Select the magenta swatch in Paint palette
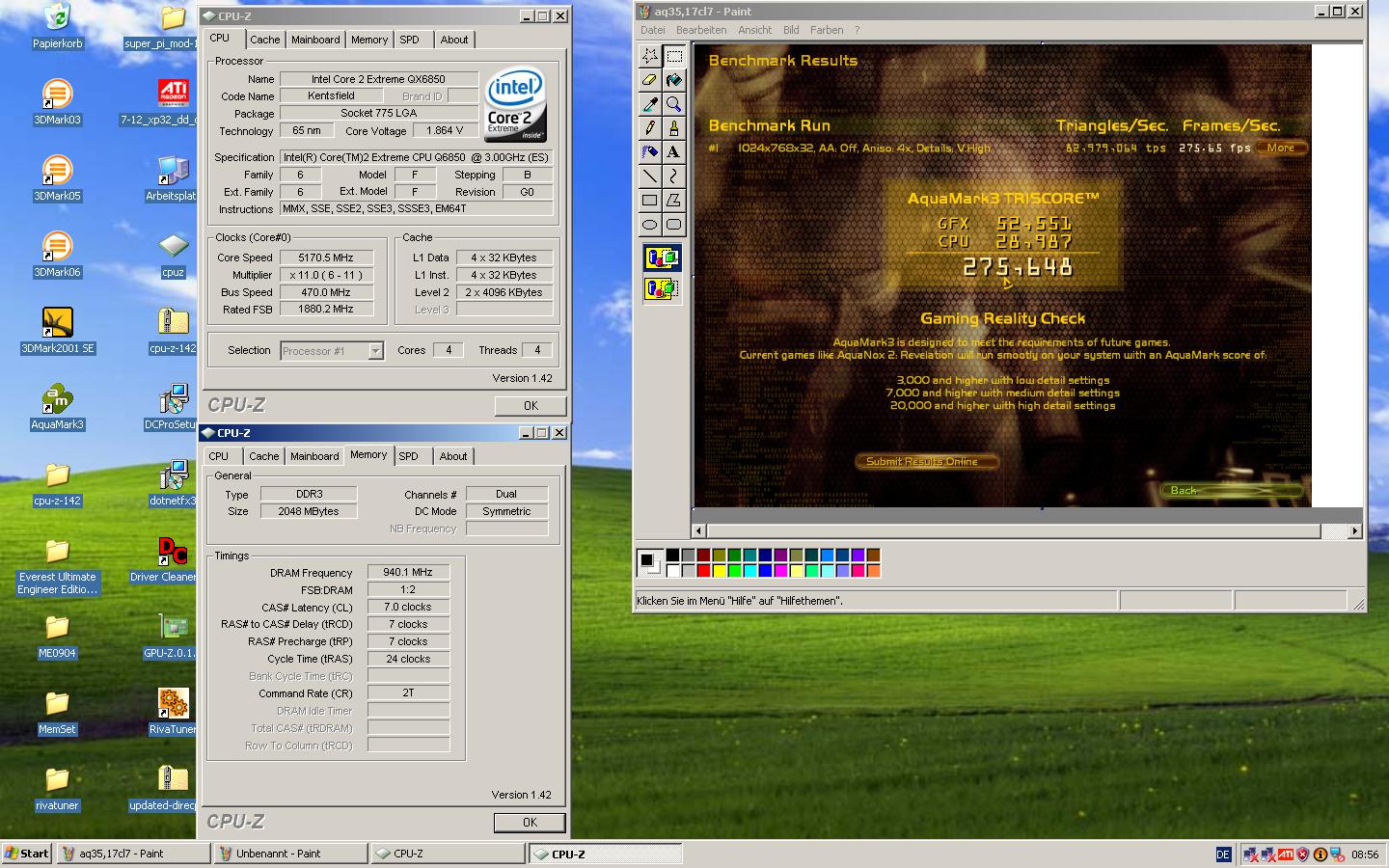The image size is (1389, 868). coord(781,570)
